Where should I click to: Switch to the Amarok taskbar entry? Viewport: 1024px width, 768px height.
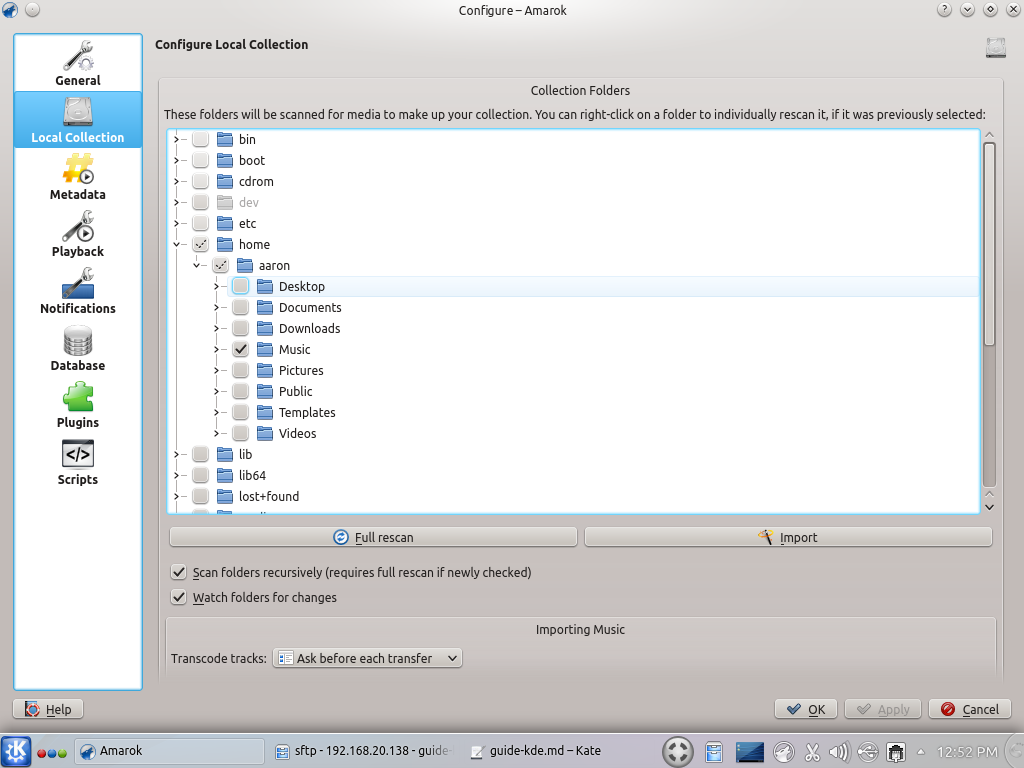click(x=170, y=751)
